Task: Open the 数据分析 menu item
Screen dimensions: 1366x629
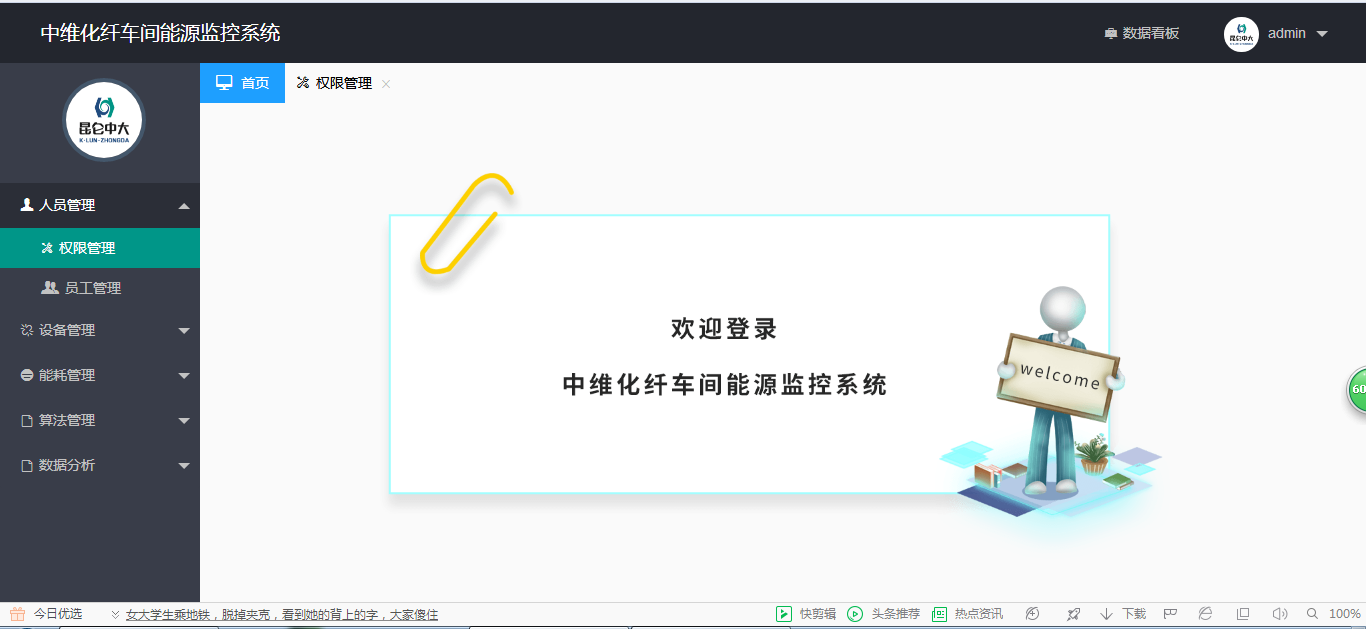Action: pyautogui.click(x=100, y=465)
